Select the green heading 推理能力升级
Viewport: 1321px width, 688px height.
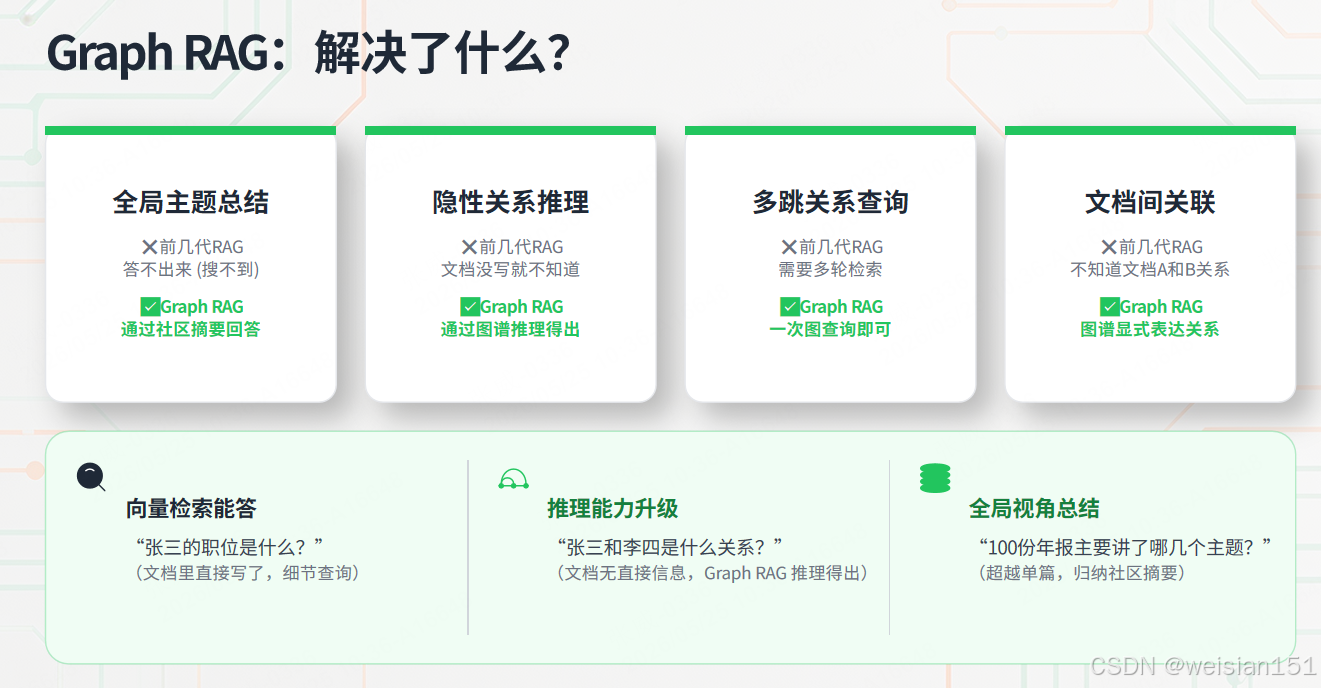(613, 509)
